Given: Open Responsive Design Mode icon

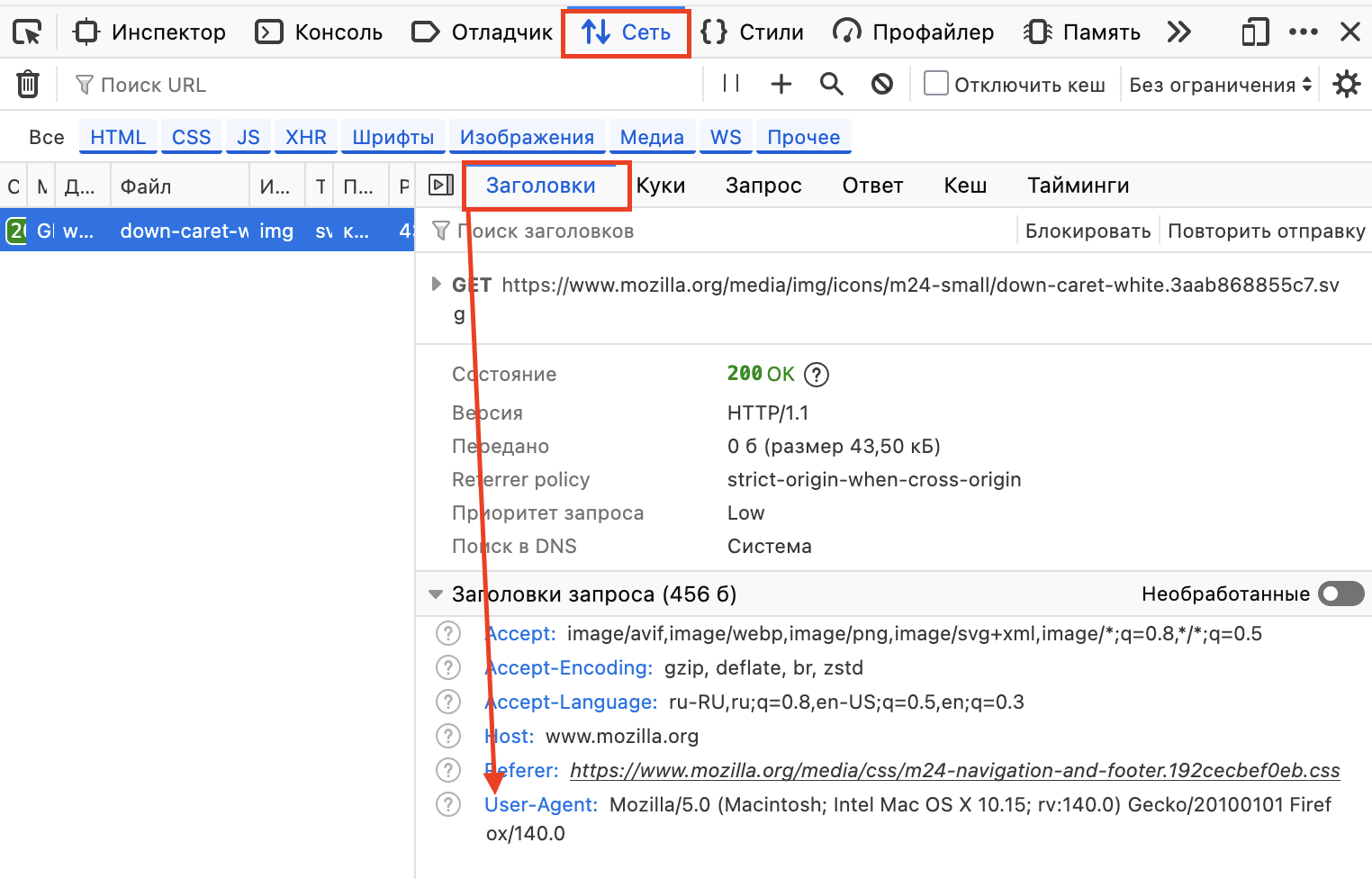Looking at the screenshot, I should 1254,32.
